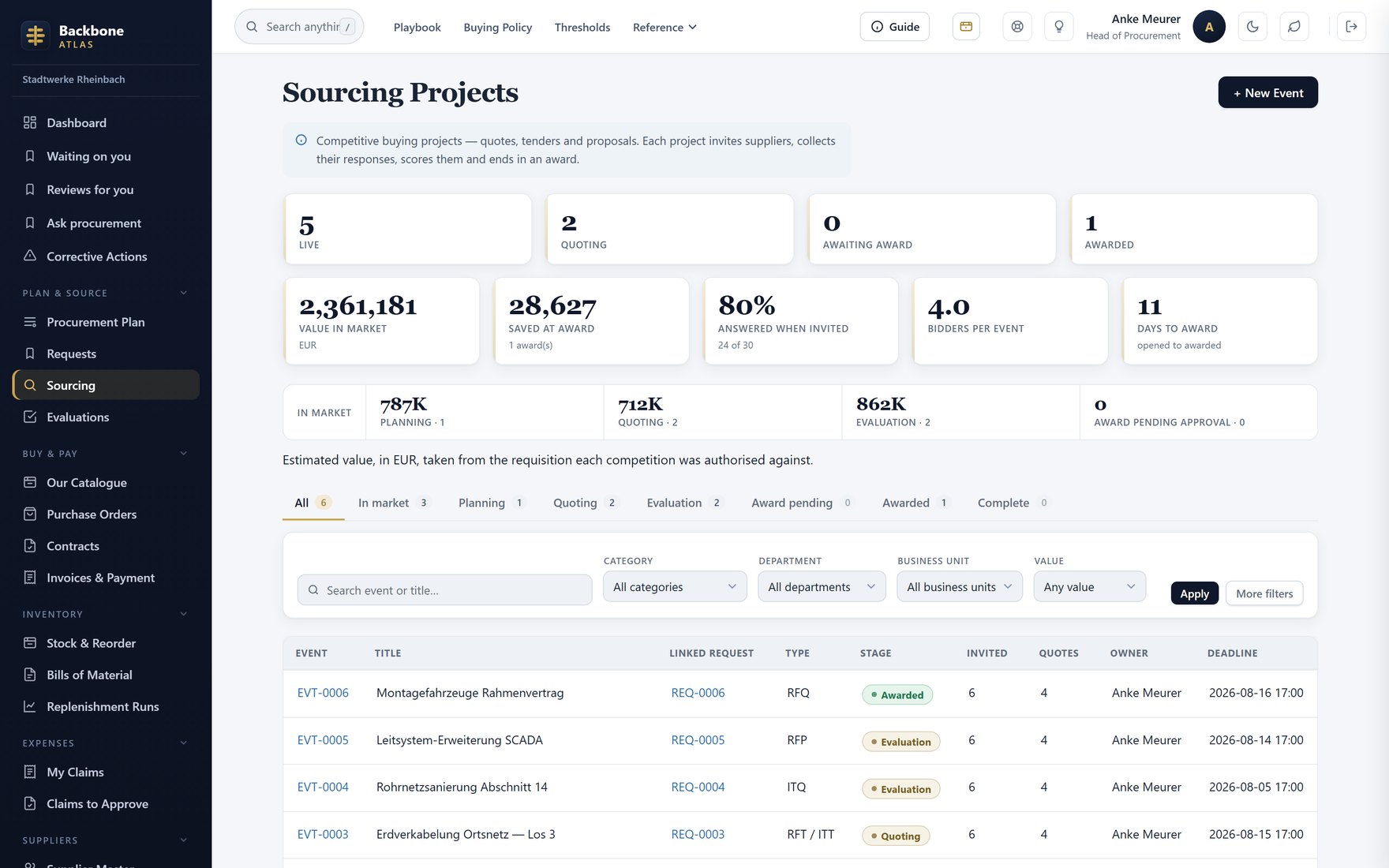Open Buying Policy in top navigation
This screenshot has height=868, width=1389.
coord(498,27)
